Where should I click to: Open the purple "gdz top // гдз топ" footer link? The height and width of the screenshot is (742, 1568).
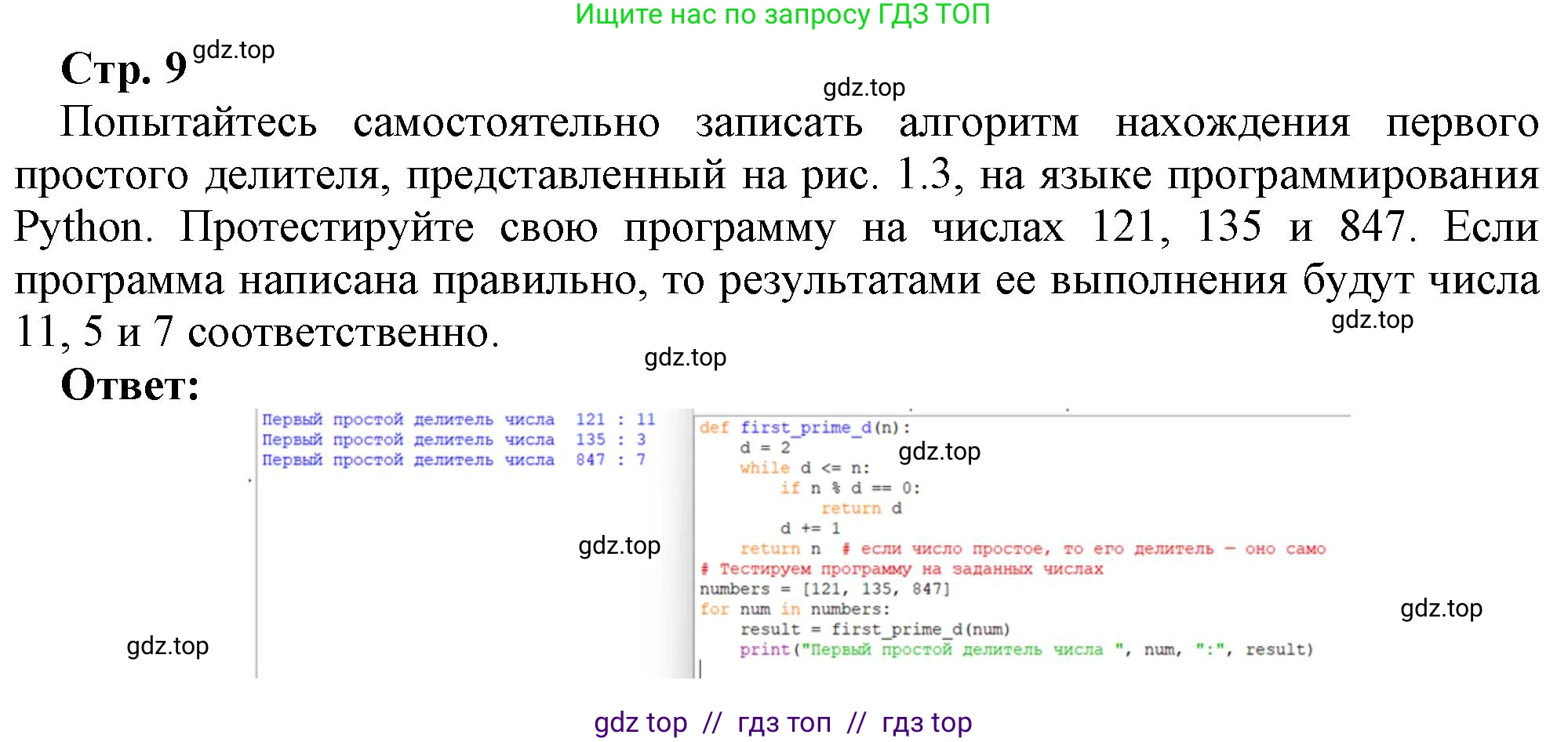[x=782, y=722]
